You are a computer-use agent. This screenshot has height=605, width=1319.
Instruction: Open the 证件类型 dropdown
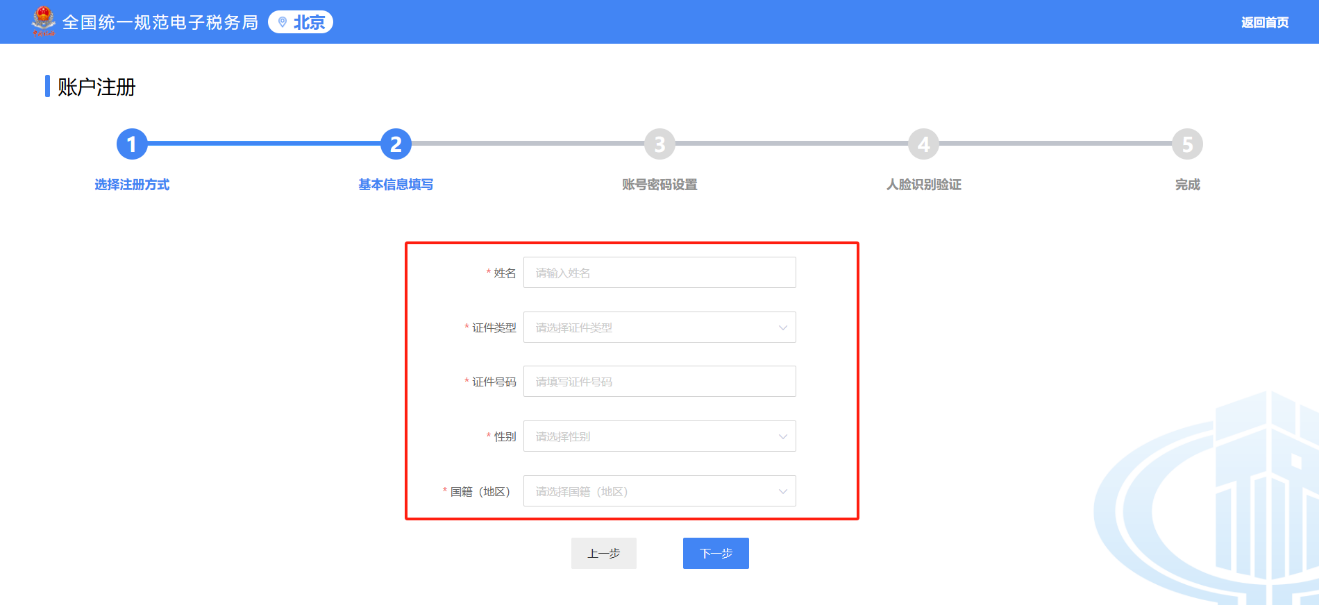660,327
